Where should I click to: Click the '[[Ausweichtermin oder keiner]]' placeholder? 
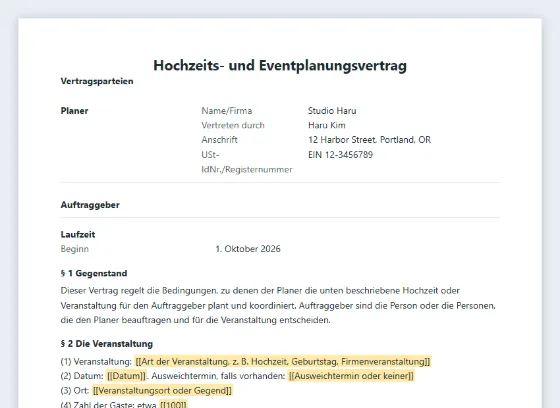click(x=351, y=376)
